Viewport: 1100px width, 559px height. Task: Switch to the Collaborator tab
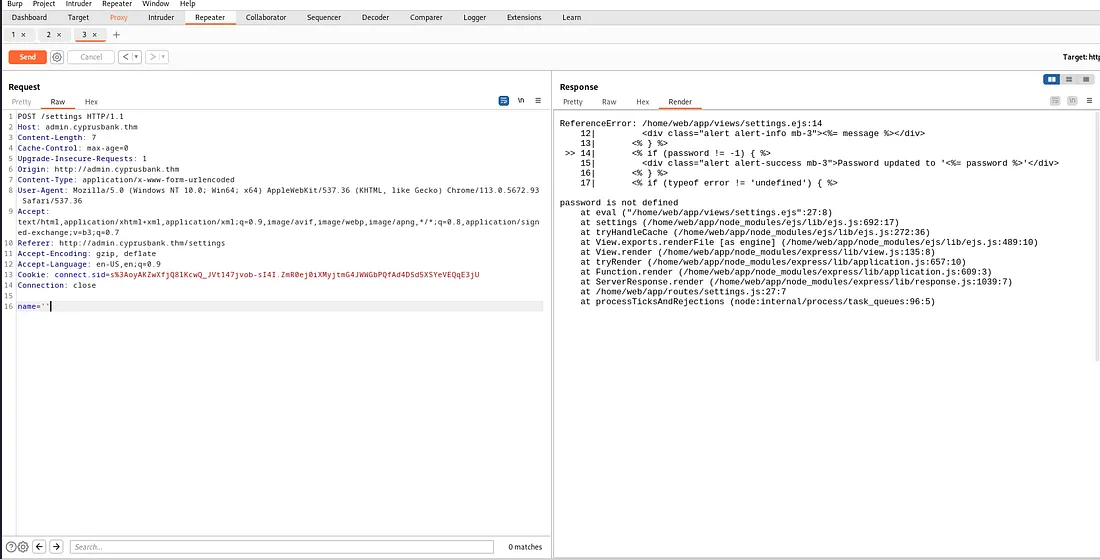(x=266, y=18)
